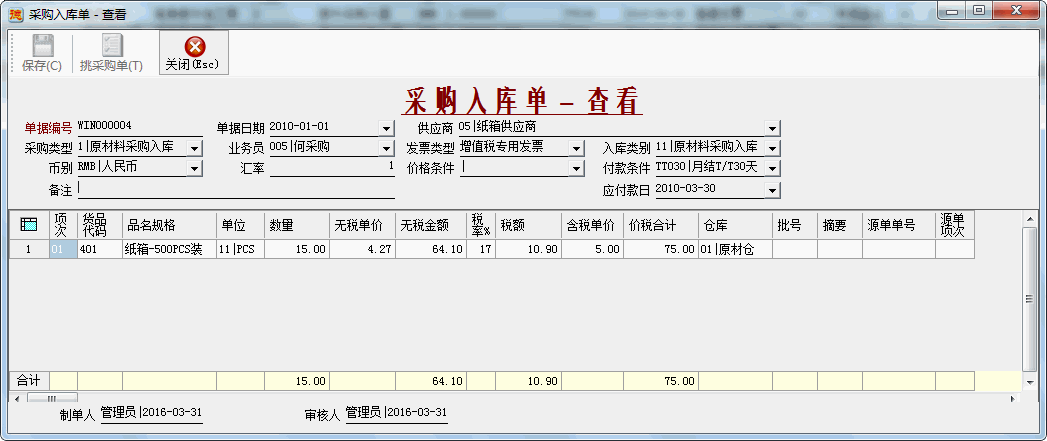Expand the 入库类别 dropdown

[x=773, y=148]
